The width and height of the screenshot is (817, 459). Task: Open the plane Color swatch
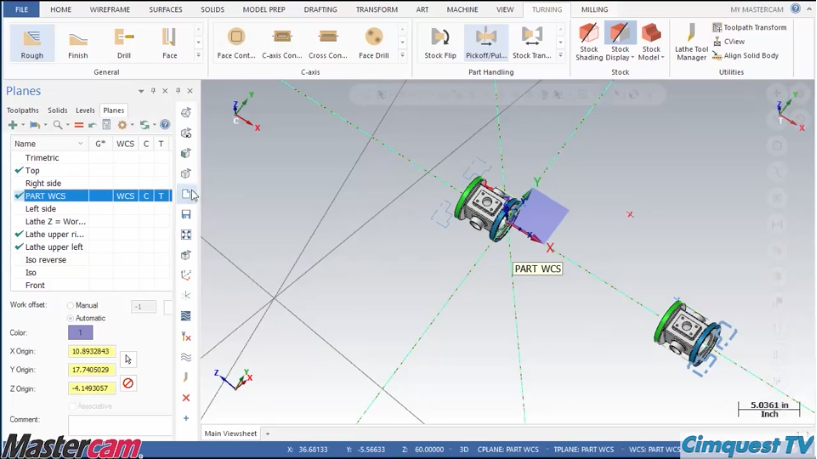tap(80, 332)
